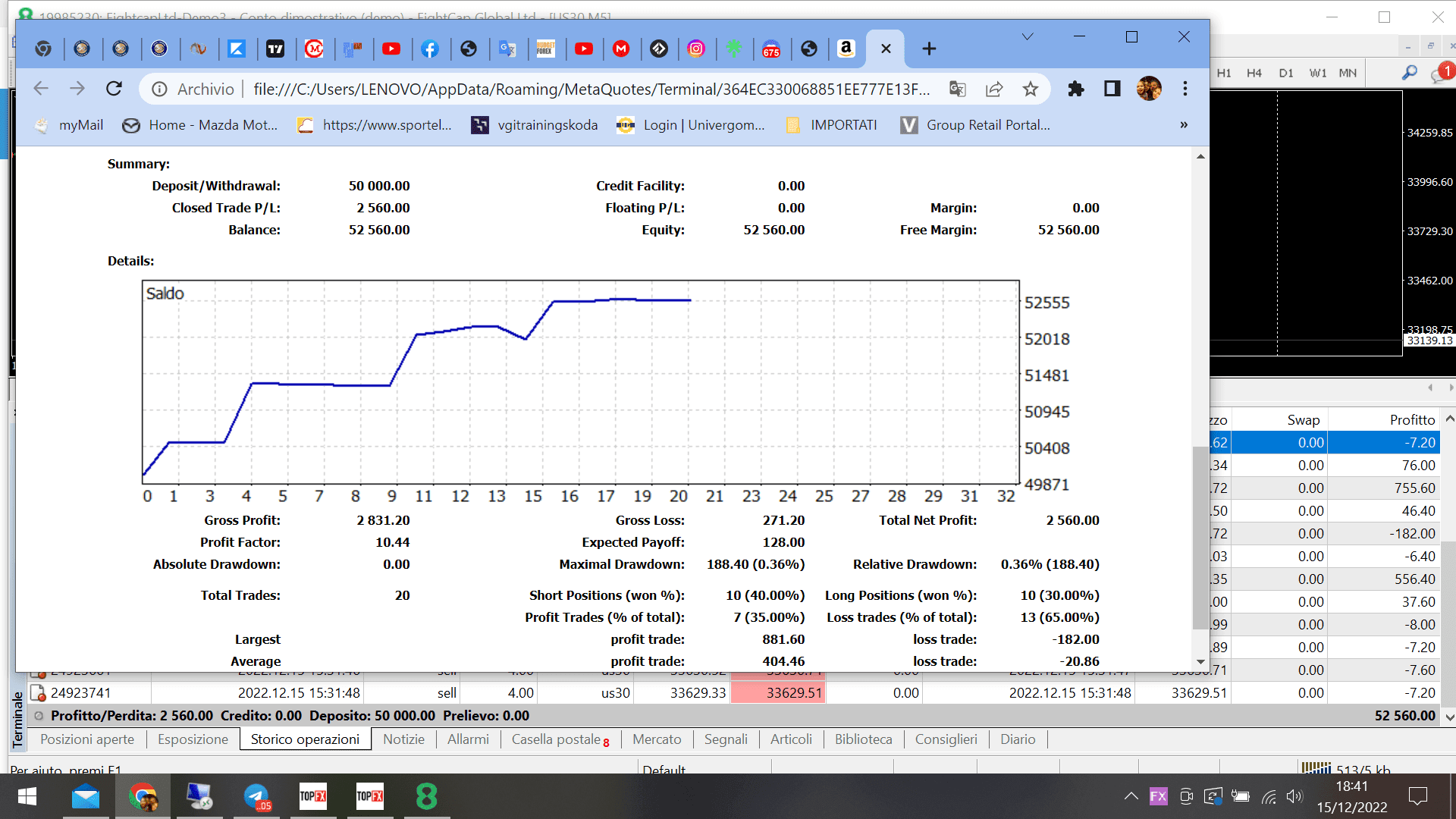The height and width of the screenshot is (819, 1456).
Task: Switch to Posizioni aperte tab
Action: (87, 739)
